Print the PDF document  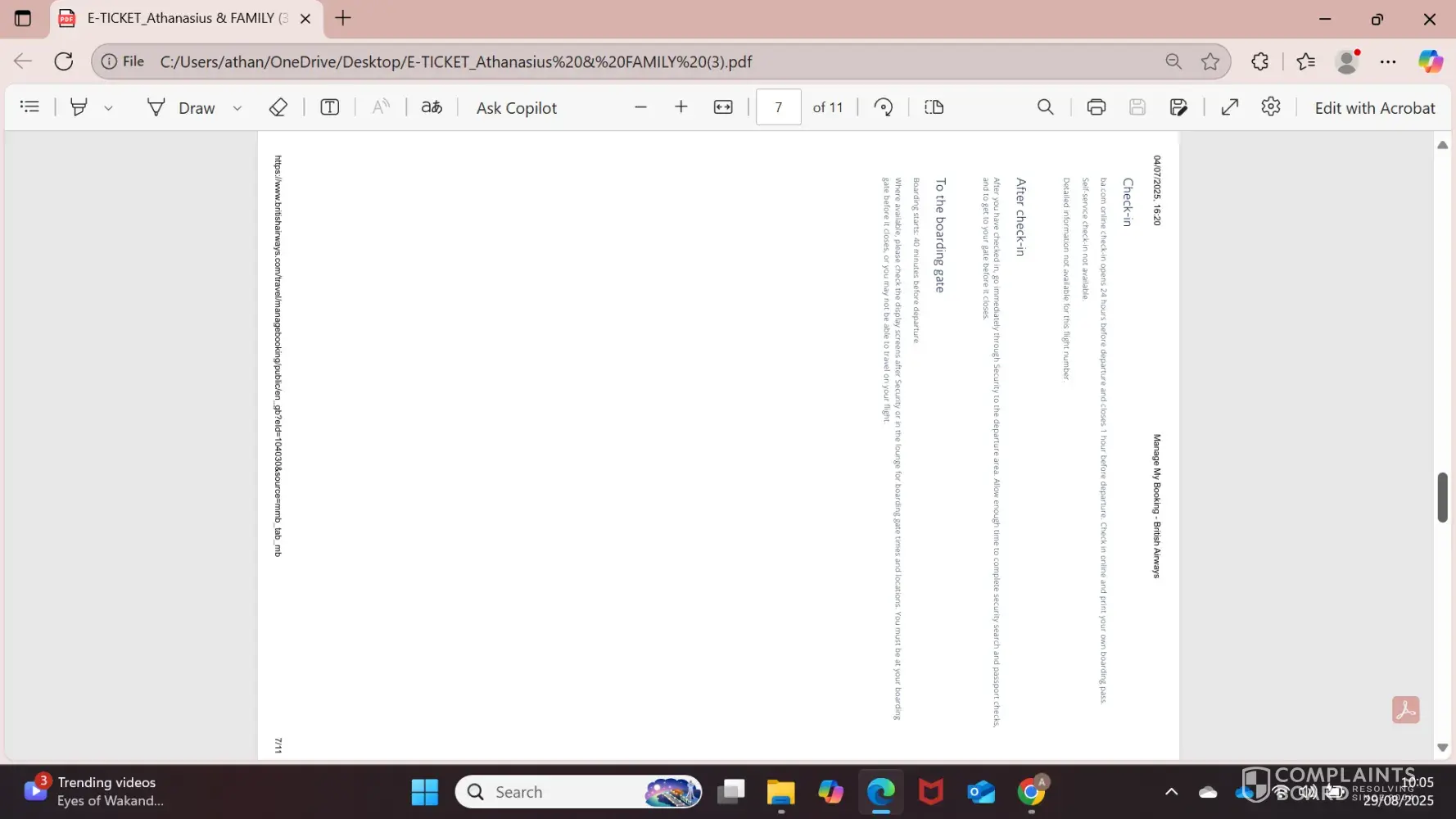click(1096, 107)
